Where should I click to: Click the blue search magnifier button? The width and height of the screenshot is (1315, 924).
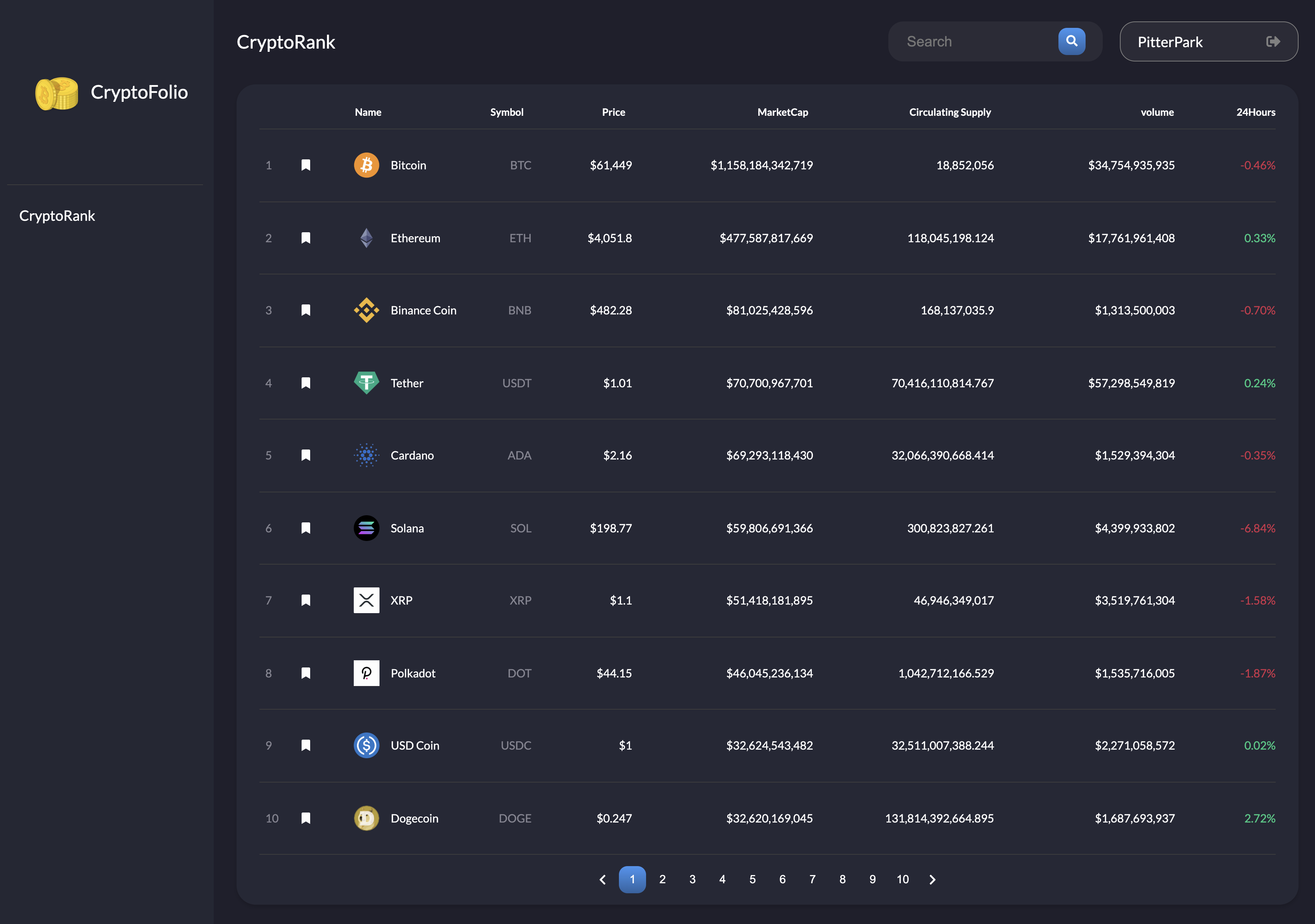tap(1072, 41)
